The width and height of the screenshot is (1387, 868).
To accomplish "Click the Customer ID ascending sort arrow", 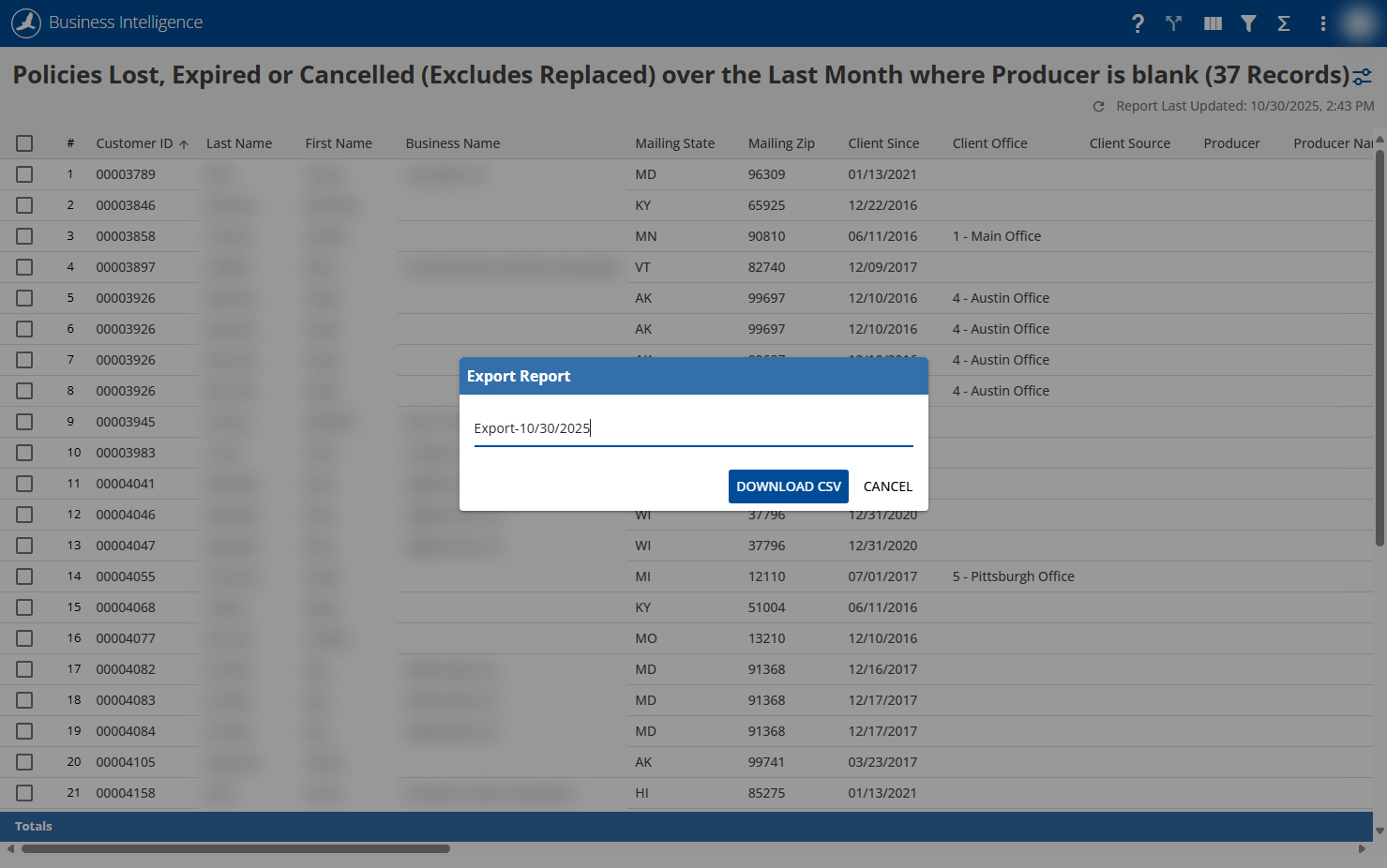I will (184, 144).
